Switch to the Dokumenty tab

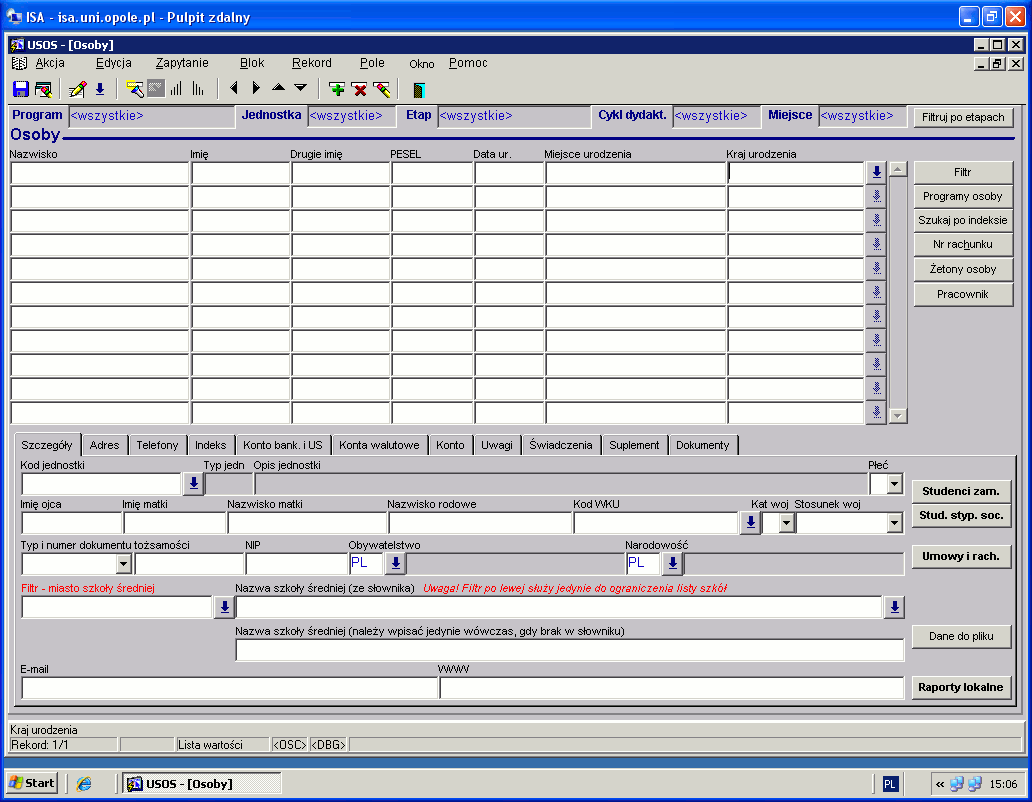point(703,445)
